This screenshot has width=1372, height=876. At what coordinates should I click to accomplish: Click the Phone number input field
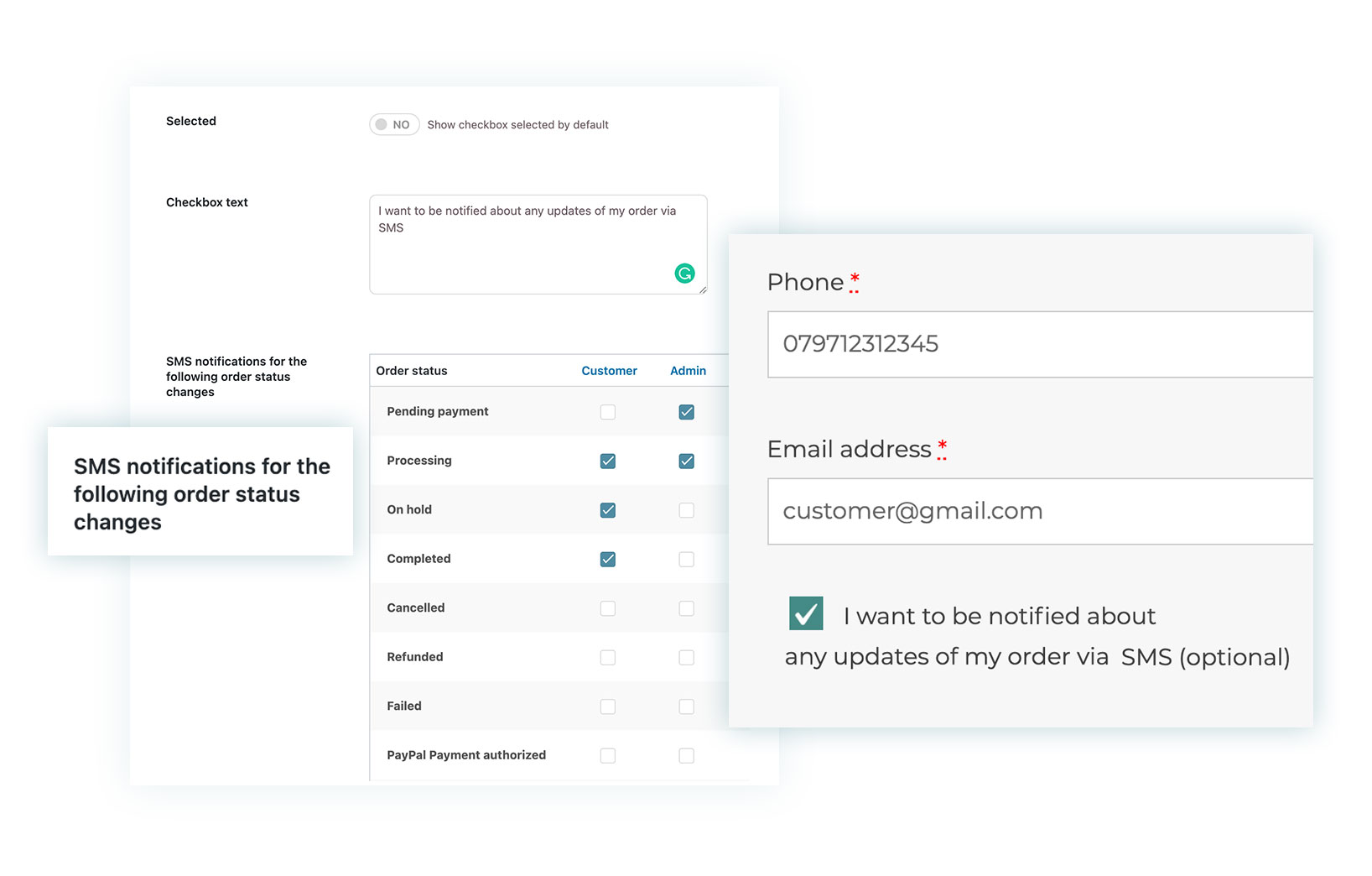tap(1040, 344)
